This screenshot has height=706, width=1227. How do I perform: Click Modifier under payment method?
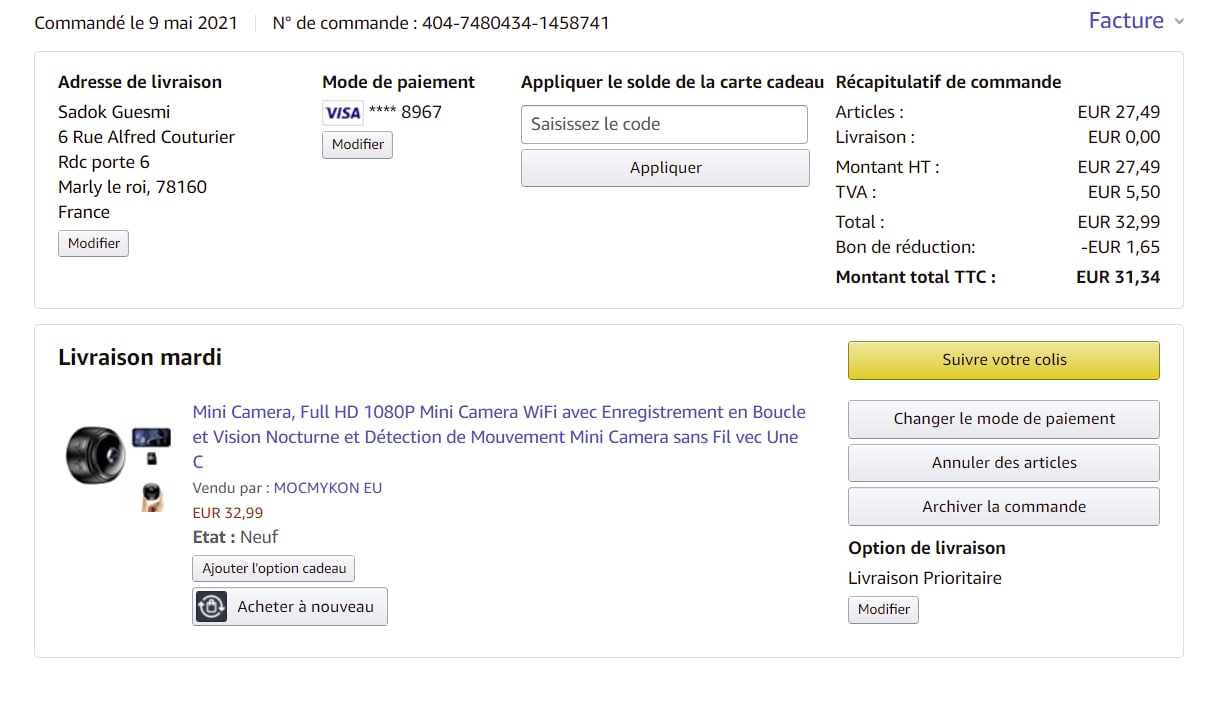(x=357, y=145)
